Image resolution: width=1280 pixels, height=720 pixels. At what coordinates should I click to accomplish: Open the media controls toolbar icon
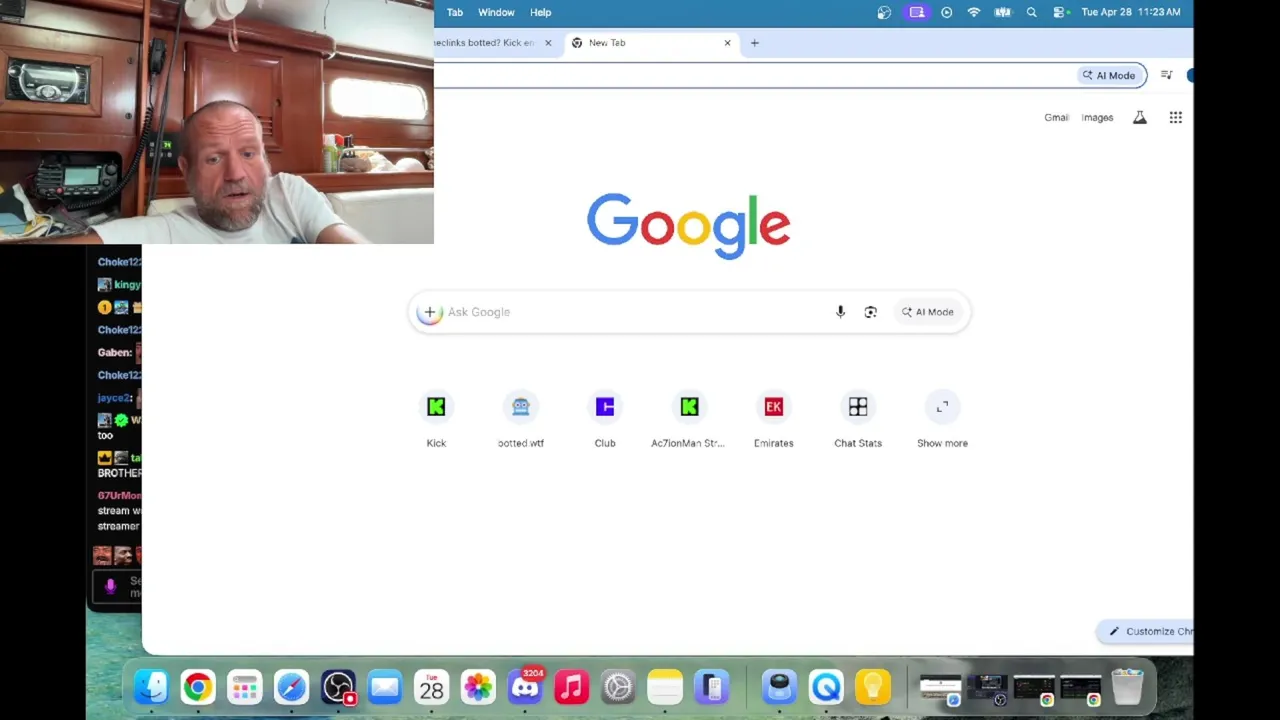click(1166, 75)
